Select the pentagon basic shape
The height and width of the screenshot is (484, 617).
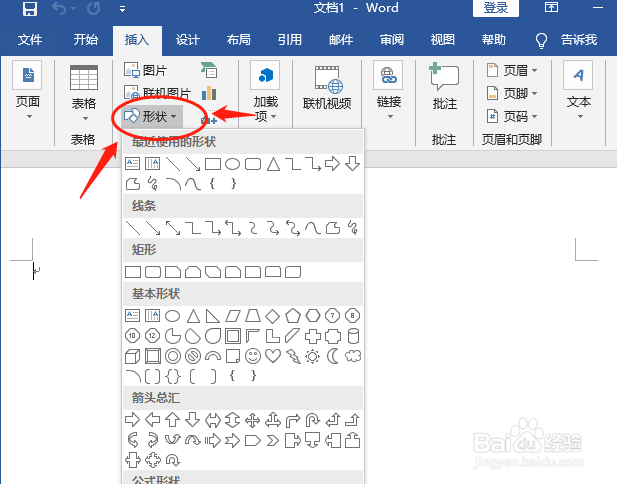tap(293, 316)
